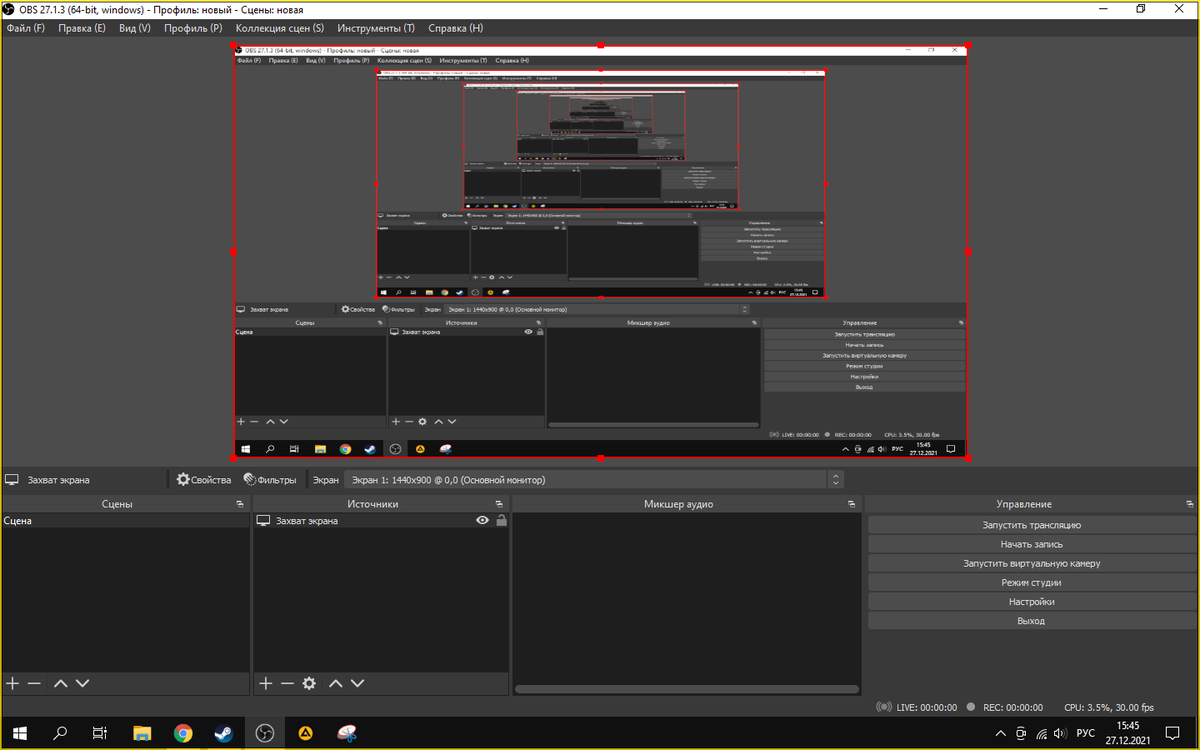The image size is (1200, 750).
Task: Open the yellow AIMP player taskbar icon
Action: [x=305, y=733]
